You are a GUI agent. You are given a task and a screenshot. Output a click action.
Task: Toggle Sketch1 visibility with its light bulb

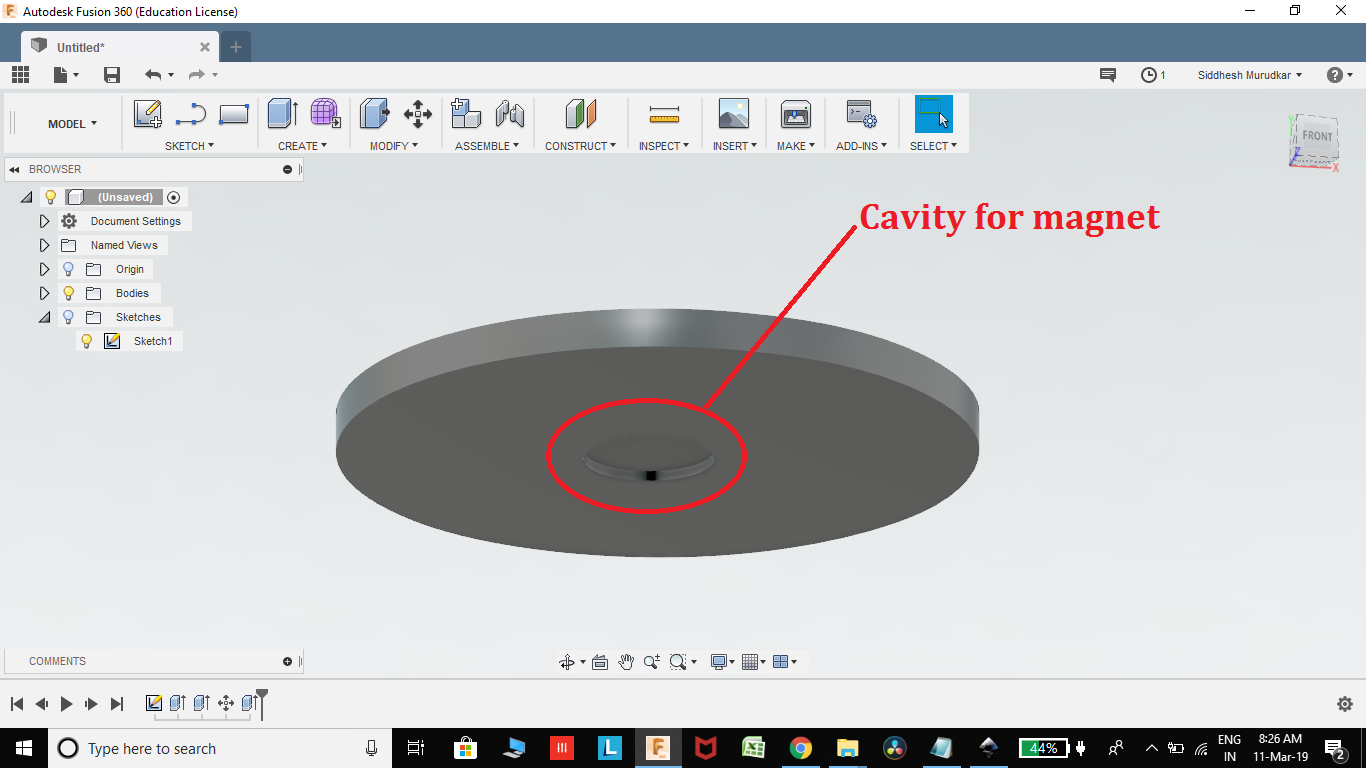[x=87, y=341]
